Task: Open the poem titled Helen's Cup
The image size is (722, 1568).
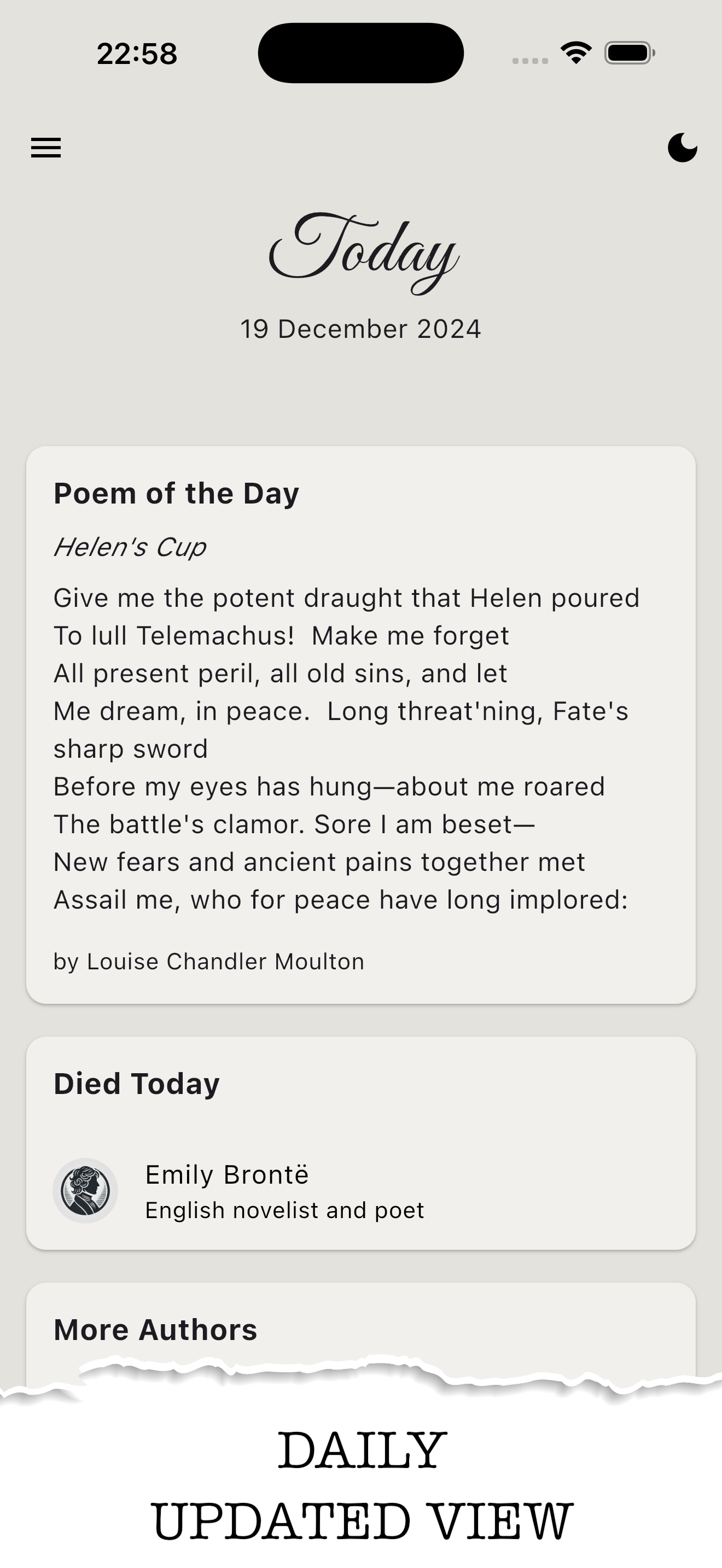Action: pyautogui.click(x=130, y=547)
